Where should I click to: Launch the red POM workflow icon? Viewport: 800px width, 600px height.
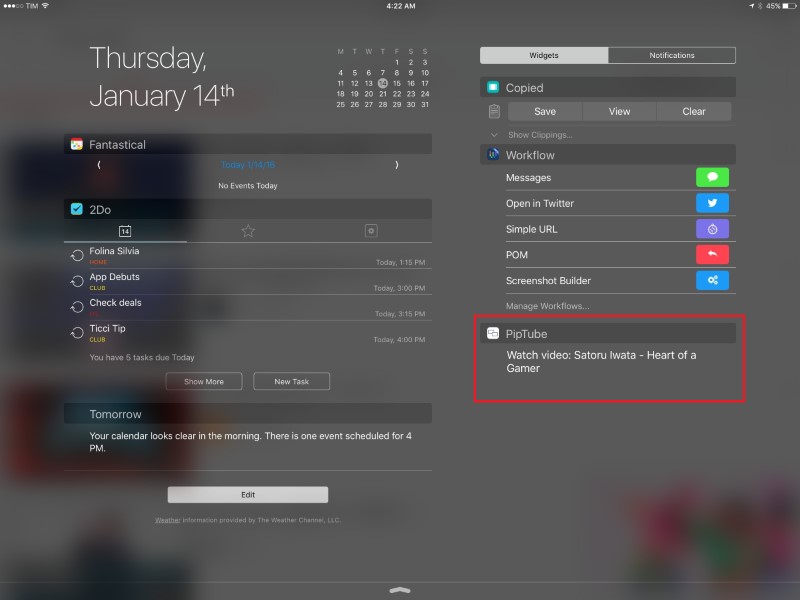point(712,255)
